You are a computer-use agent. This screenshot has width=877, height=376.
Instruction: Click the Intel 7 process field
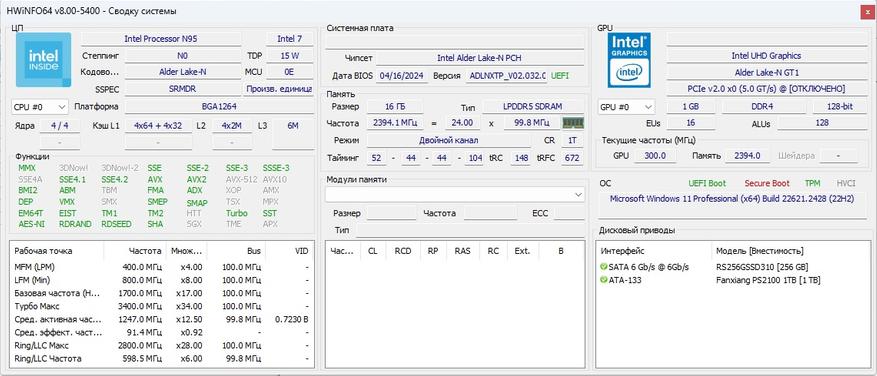[290, 39]
